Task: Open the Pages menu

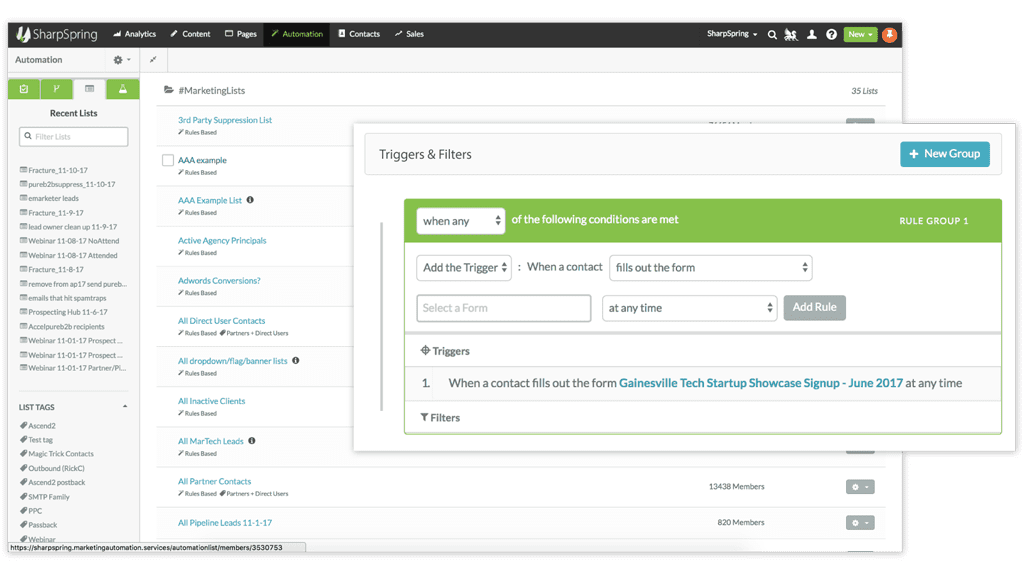Action: pos(241,34)
